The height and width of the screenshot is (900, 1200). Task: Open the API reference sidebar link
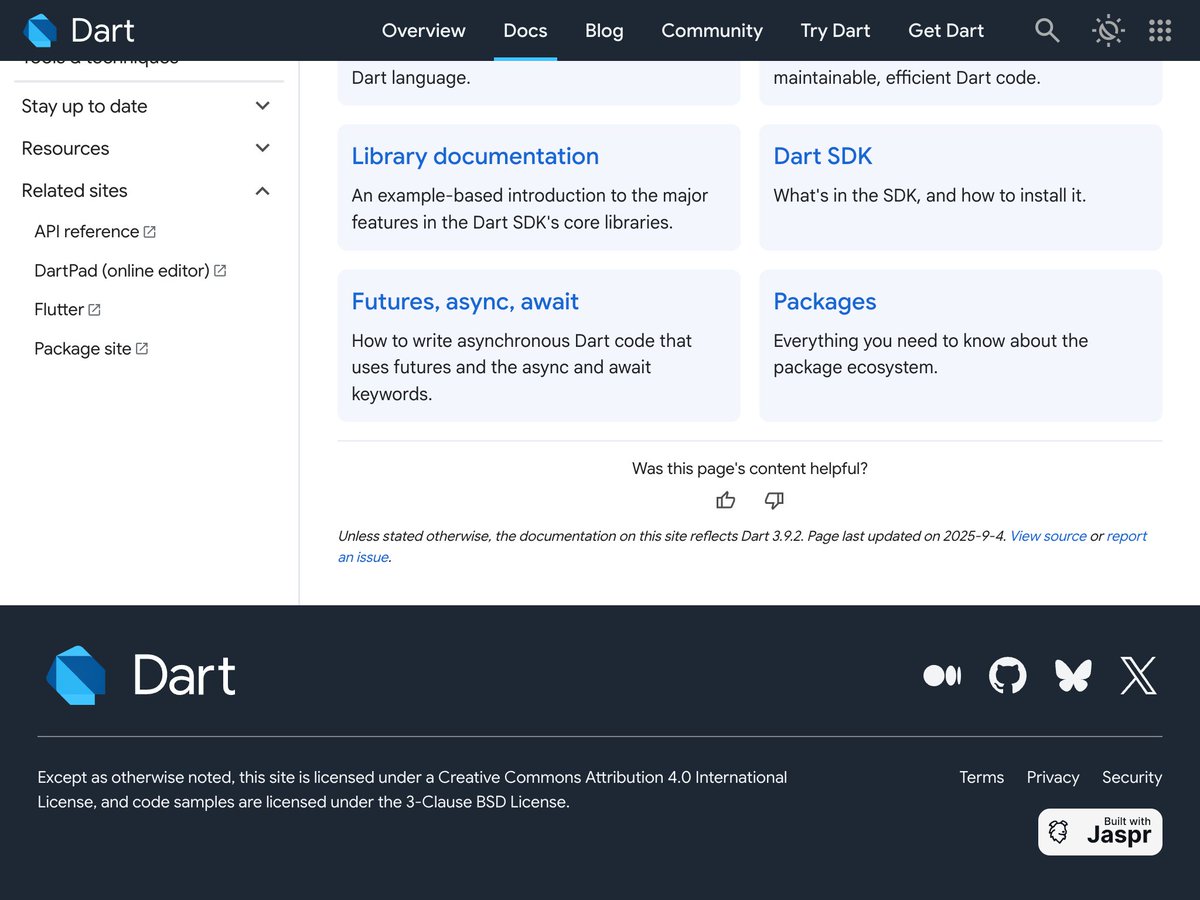95,231
